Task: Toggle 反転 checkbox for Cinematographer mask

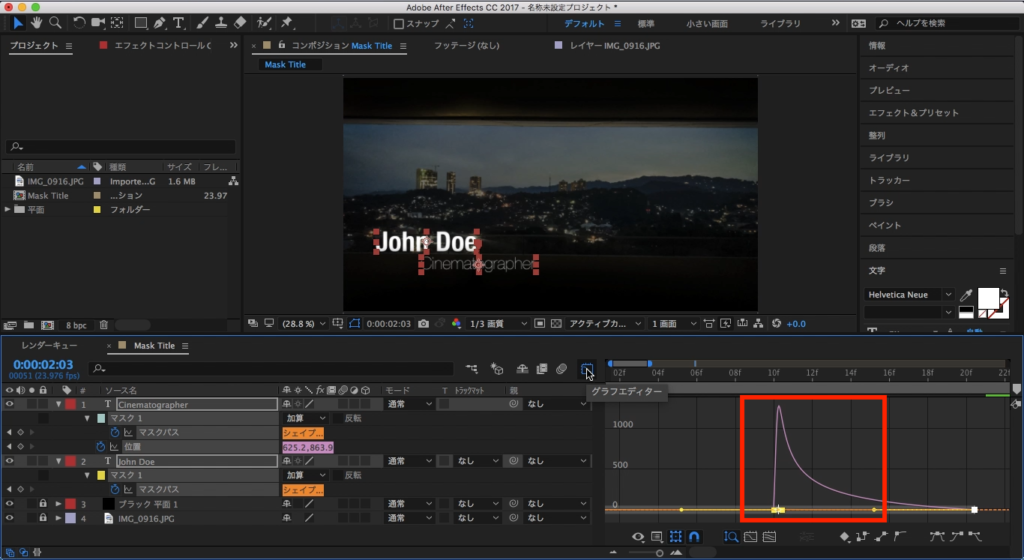Action: (x=337, y=418)
